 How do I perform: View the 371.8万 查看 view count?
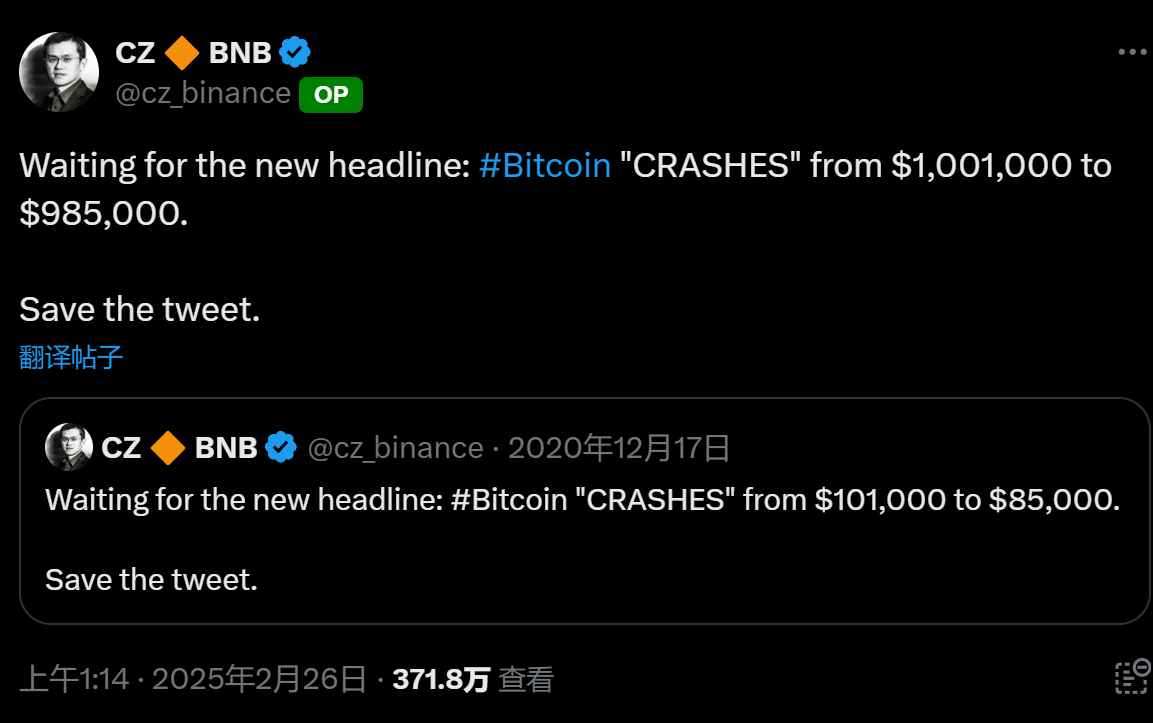(472, 680)
